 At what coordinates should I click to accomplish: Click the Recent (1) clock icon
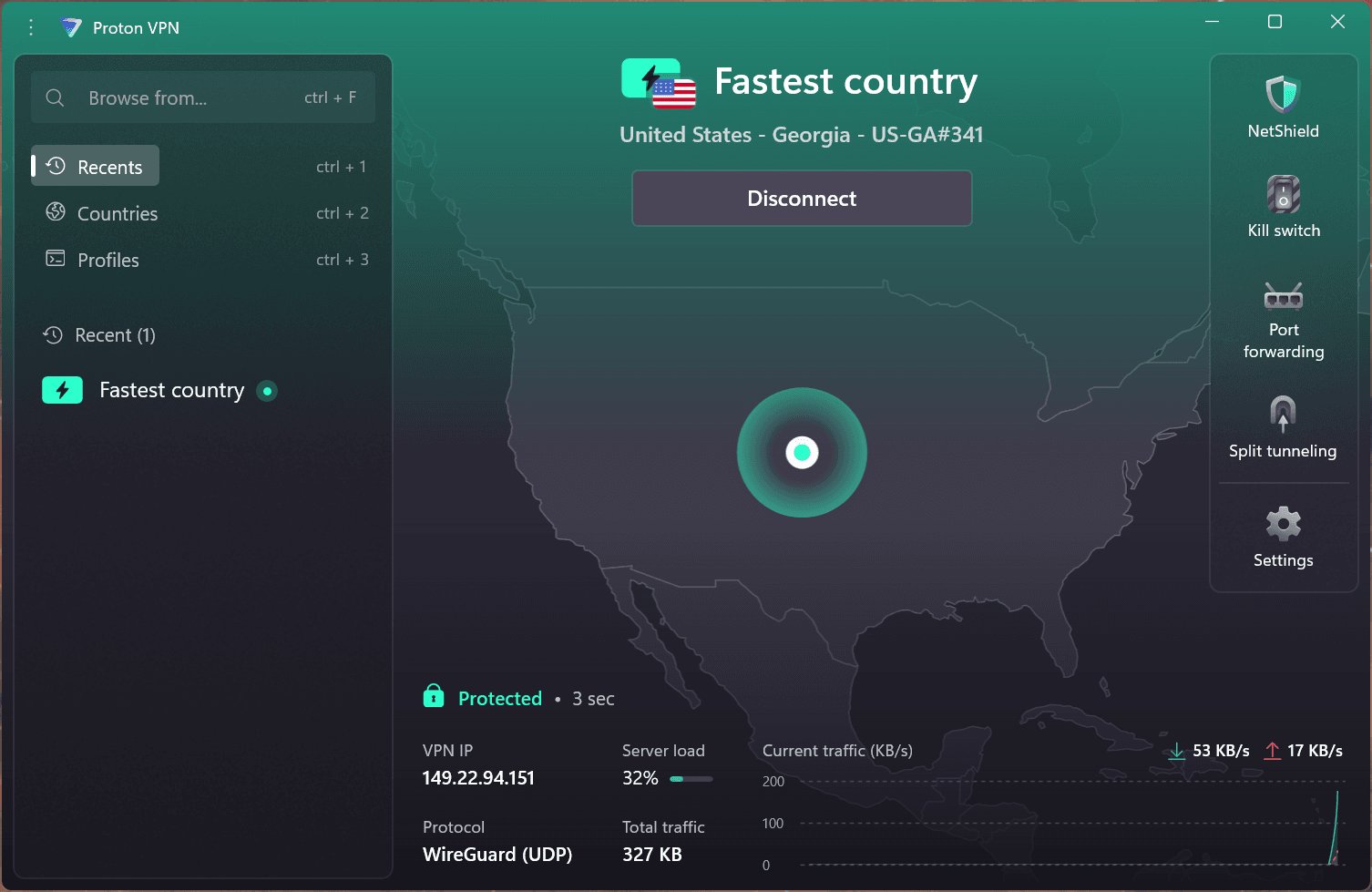click(53, 335)
